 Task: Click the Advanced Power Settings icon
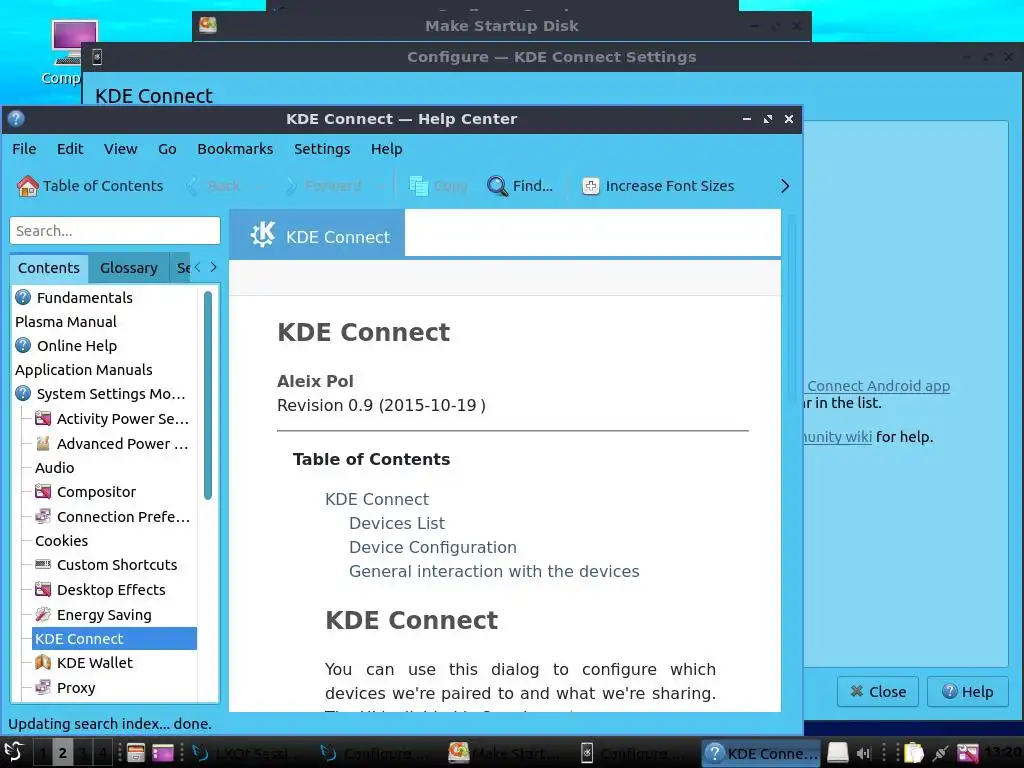pos(43,443)
